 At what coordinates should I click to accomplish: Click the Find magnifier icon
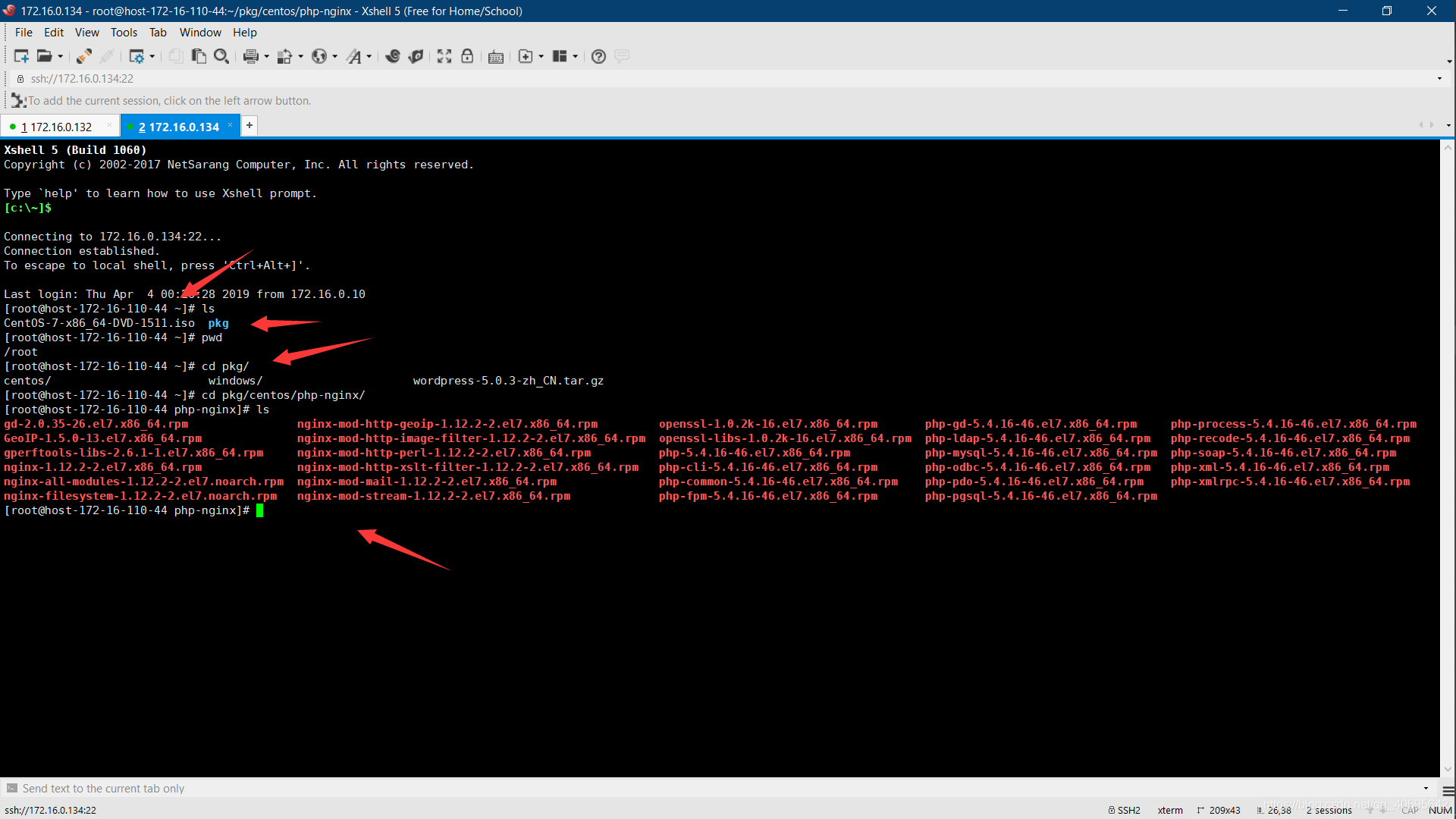pyautogui.click(x=221, y=56)
